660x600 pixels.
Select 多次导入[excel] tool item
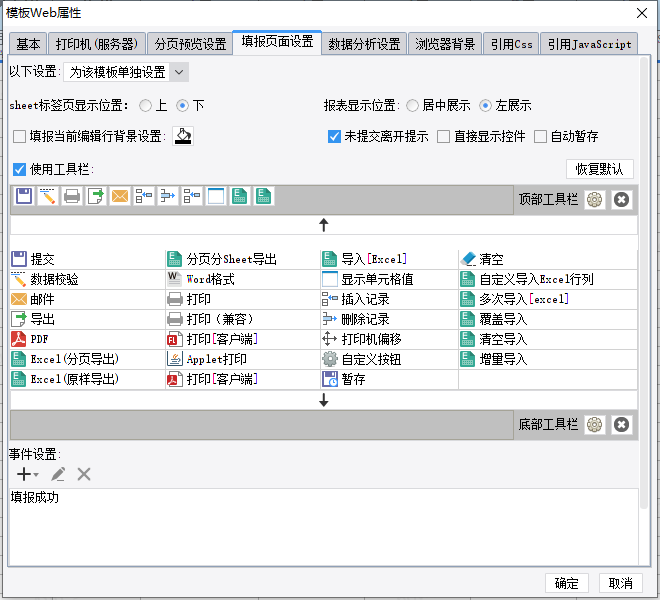click(x=548, y=299)
